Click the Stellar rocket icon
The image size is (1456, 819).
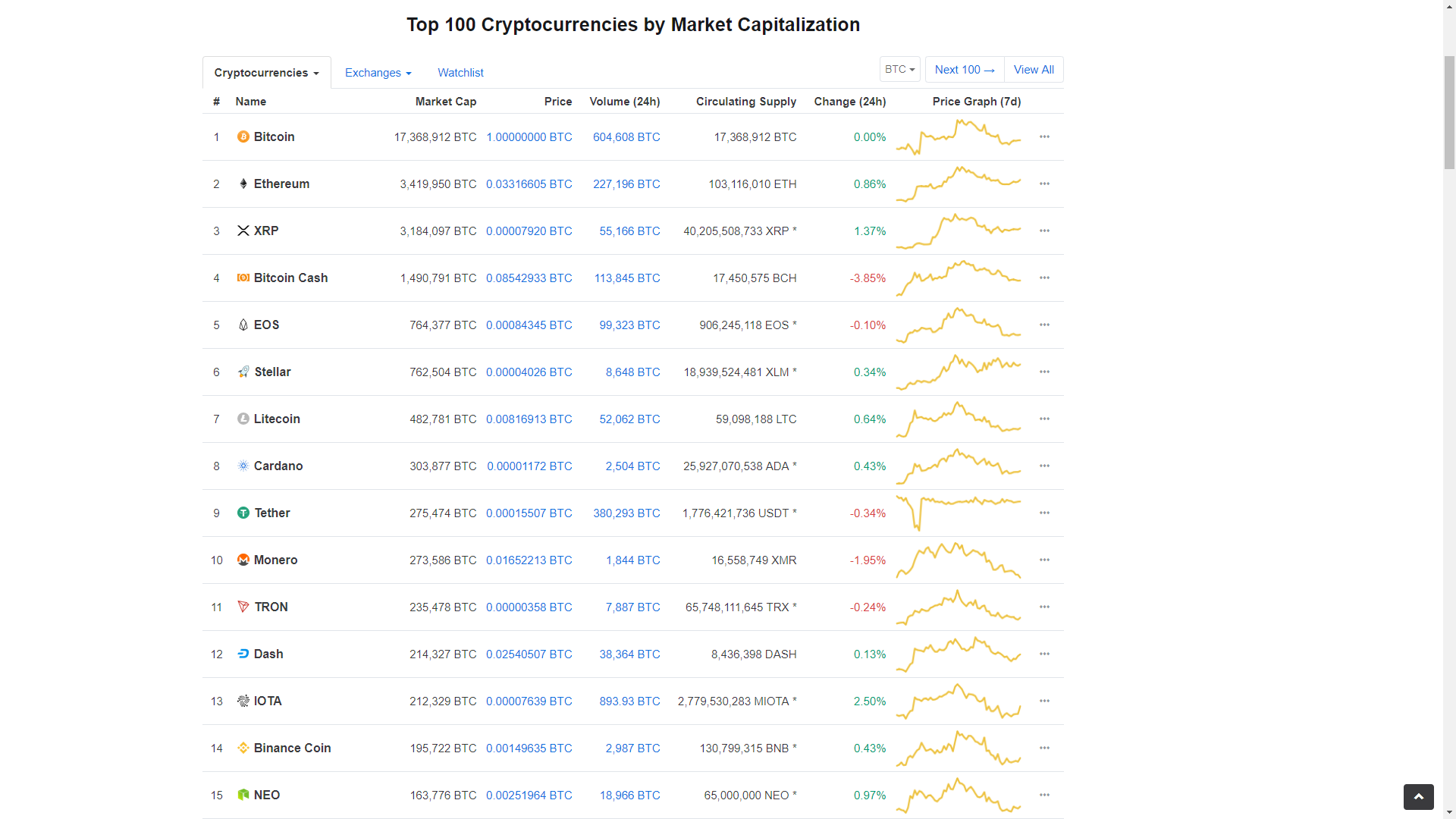pyautogui.click(x=243, y=372)
